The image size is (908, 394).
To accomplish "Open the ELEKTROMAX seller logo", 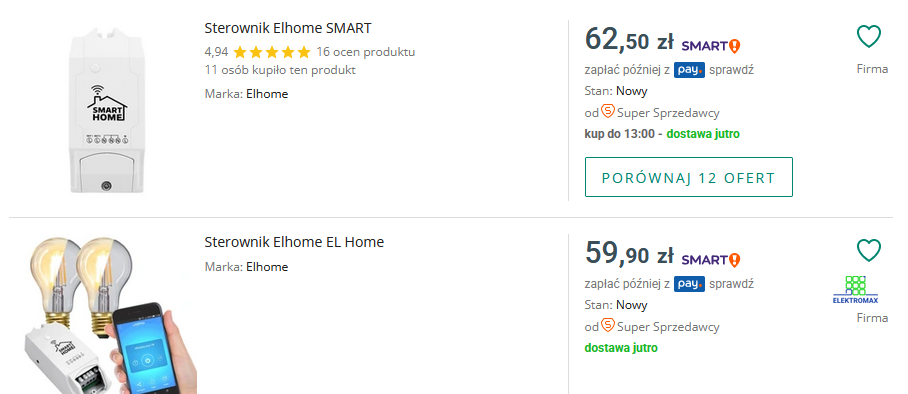I will (x=855, y=290).
